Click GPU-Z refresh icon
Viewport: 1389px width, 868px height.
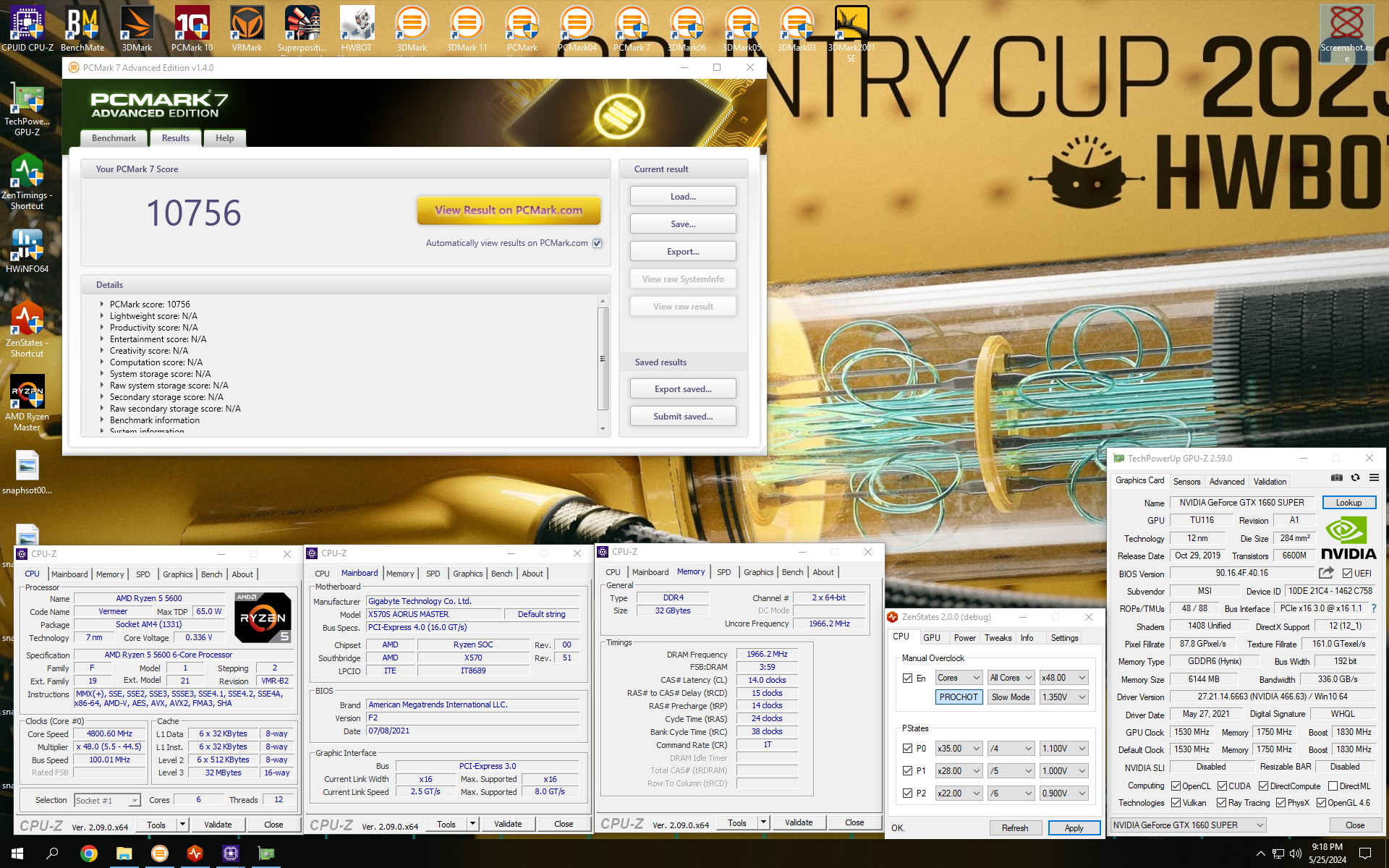(1355, 477)
